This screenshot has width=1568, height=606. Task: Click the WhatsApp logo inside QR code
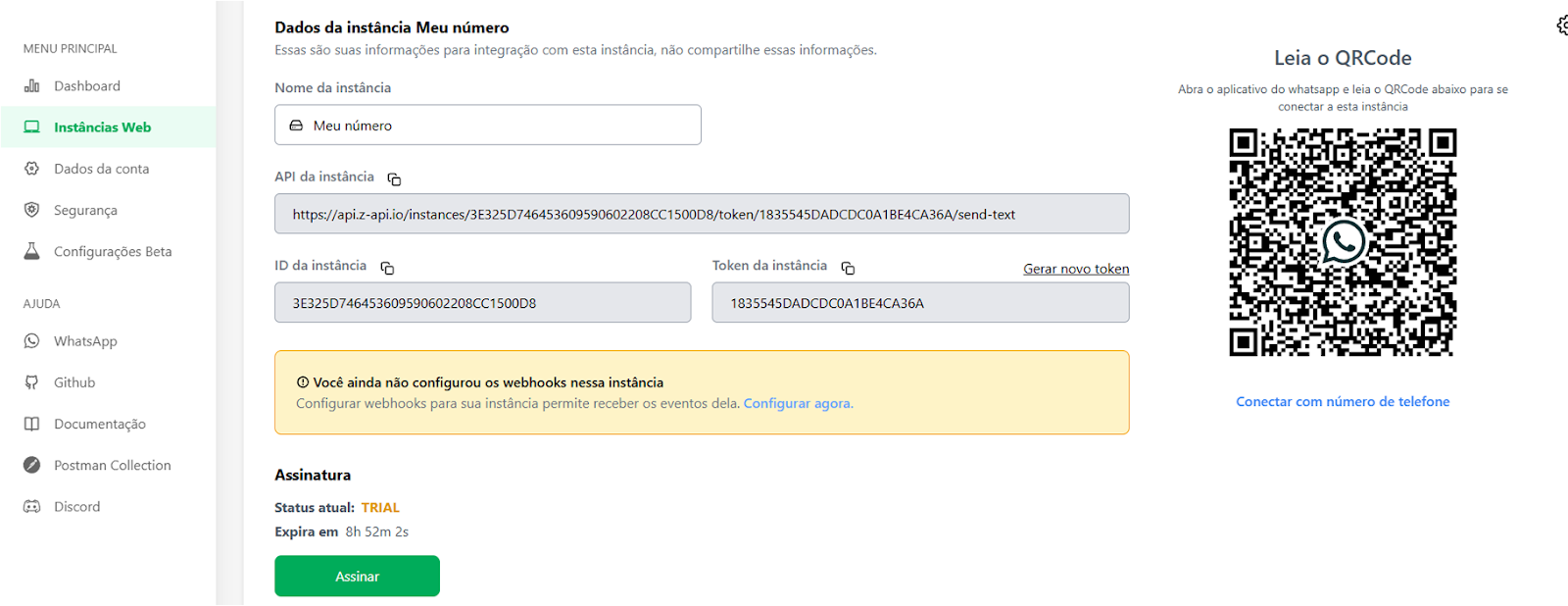point(1343,241)
